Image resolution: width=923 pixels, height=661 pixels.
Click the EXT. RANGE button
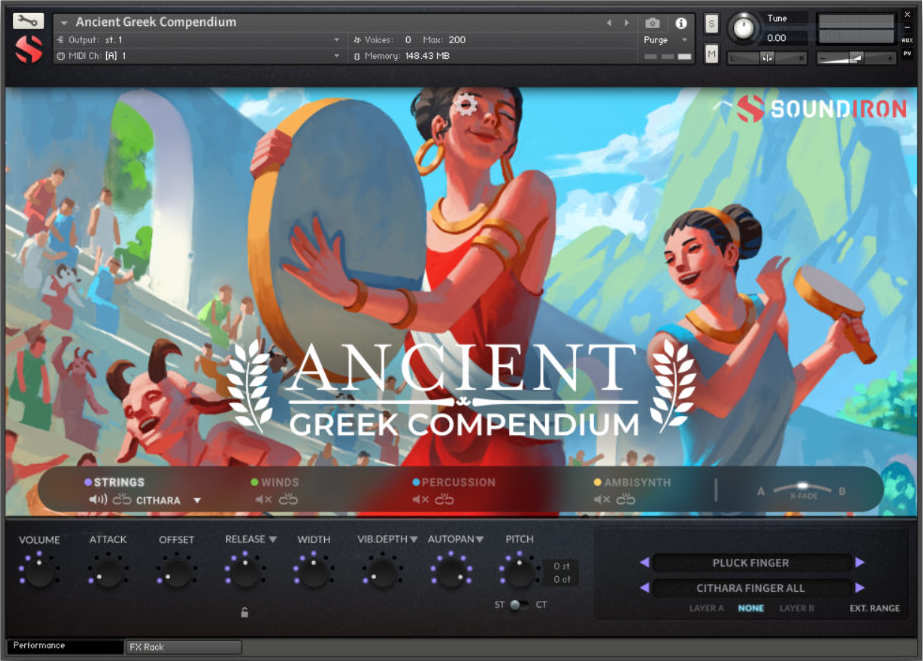[874, 608]
